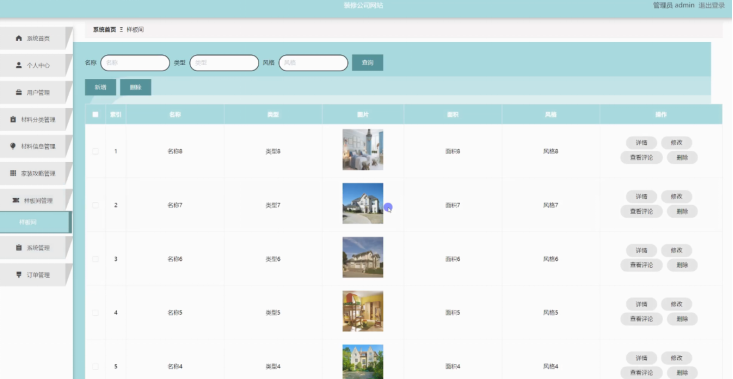Click 修改 for row 名称4
The height and width of the screenshot is (379, 733).
[x=676, y=358]
